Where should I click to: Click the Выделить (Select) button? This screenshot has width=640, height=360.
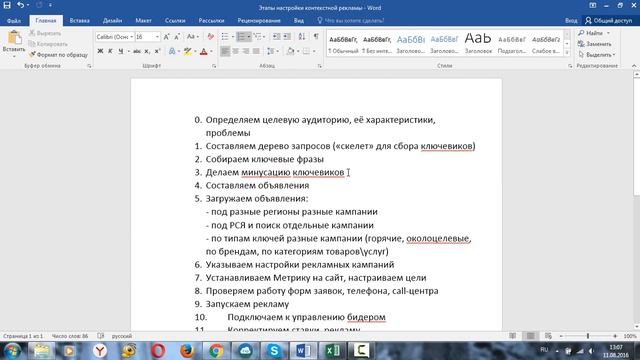(x=596, y=55)
